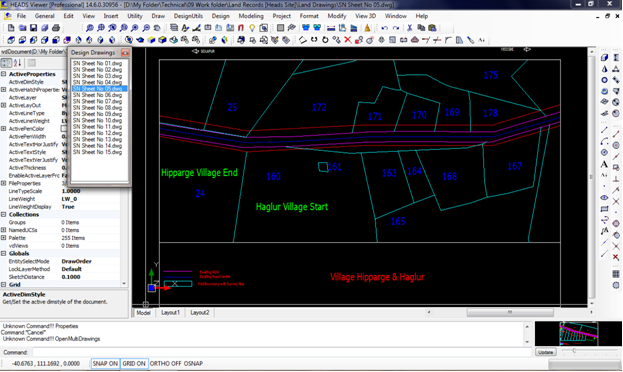This screenshot has width=623, height=372.
Task: Switch to the Layout1 tab
Action: tap(170, 313)
